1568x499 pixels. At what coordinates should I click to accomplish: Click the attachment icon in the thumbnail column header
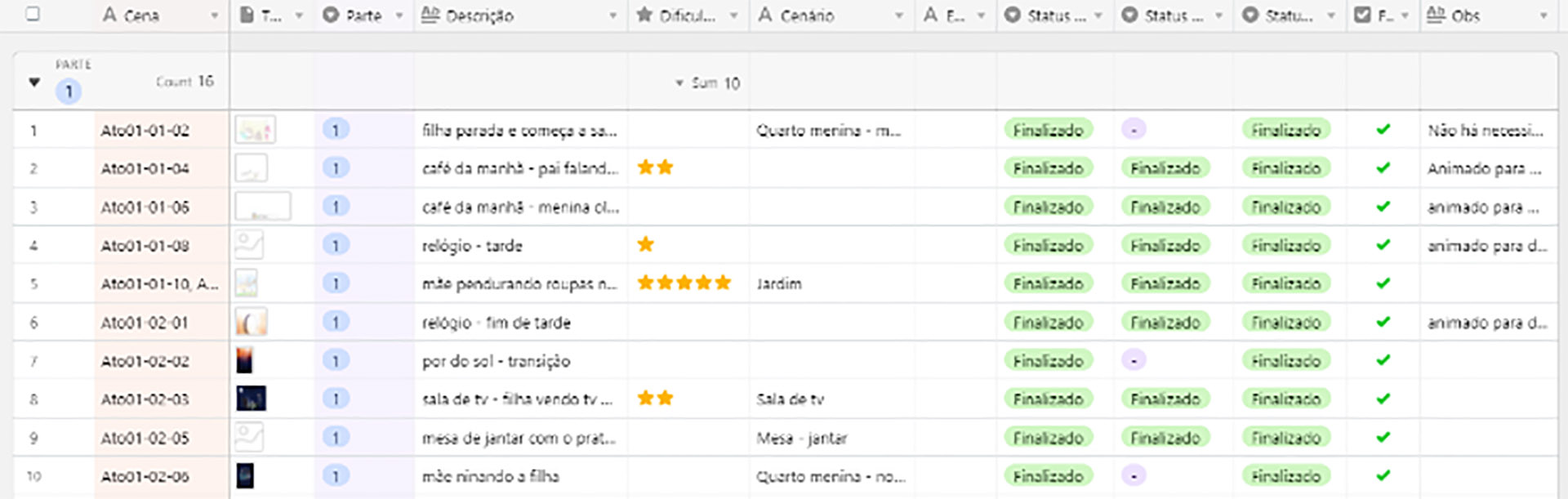[x=247, y=15]
